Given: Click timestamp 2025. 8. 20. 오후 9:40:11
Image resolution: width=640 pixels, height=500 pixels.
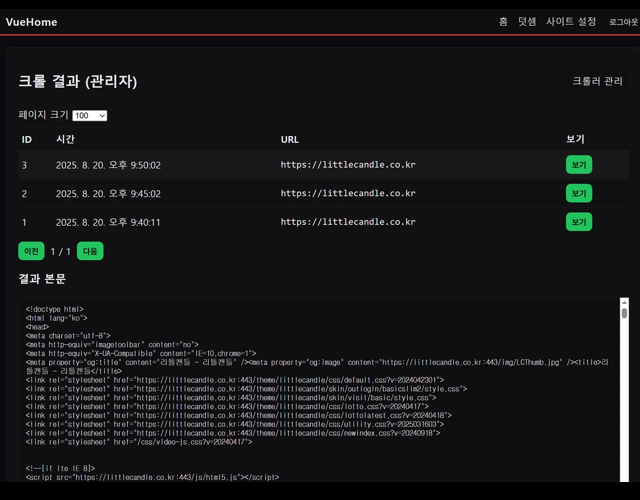Looking at the screenshot, I should pos(108,222).
